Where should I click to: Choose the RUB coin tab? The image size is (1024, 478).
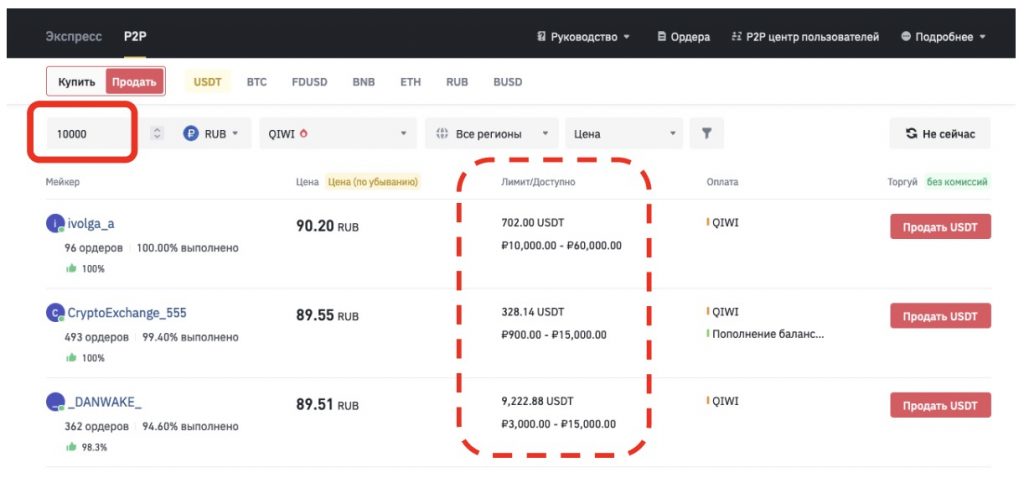pyautogui.click(x=457, y=82)
